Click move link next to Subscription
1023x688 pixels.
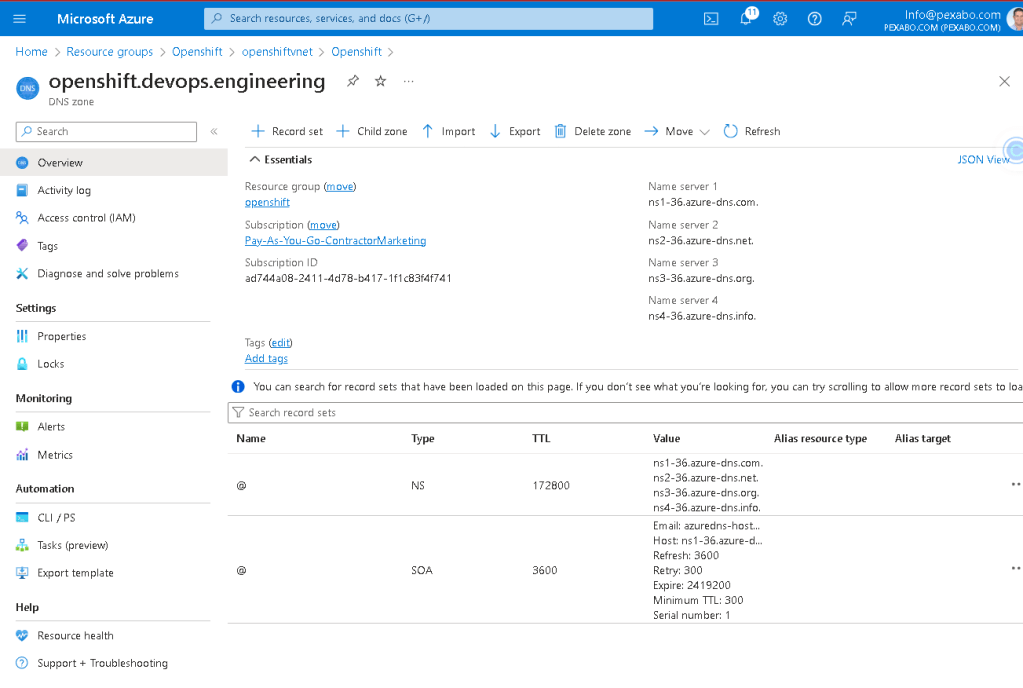click(x=324, y=225)
